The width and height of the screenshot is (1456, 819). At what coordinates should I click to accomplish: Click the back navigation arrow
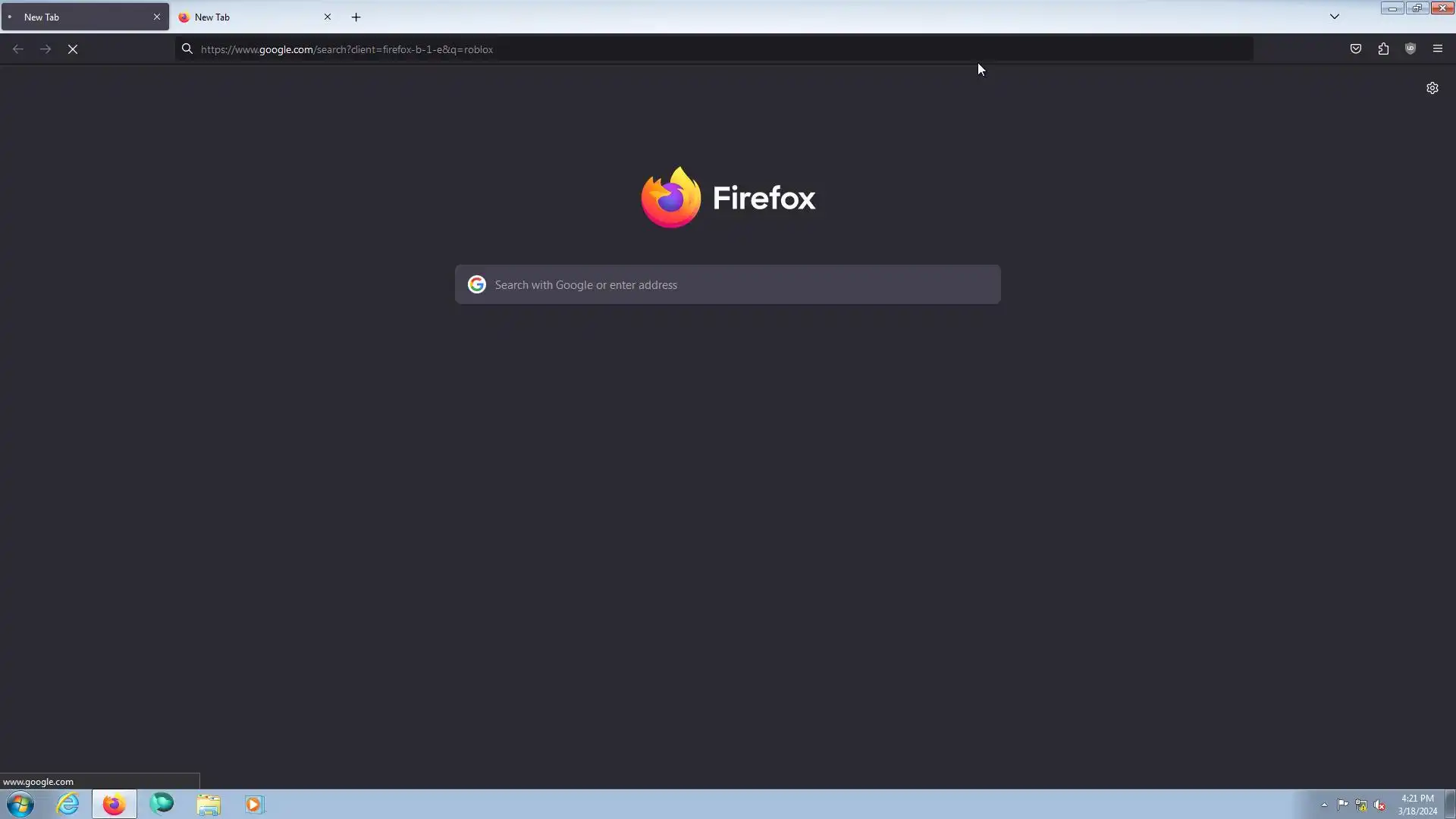click(x=18, y=49)
